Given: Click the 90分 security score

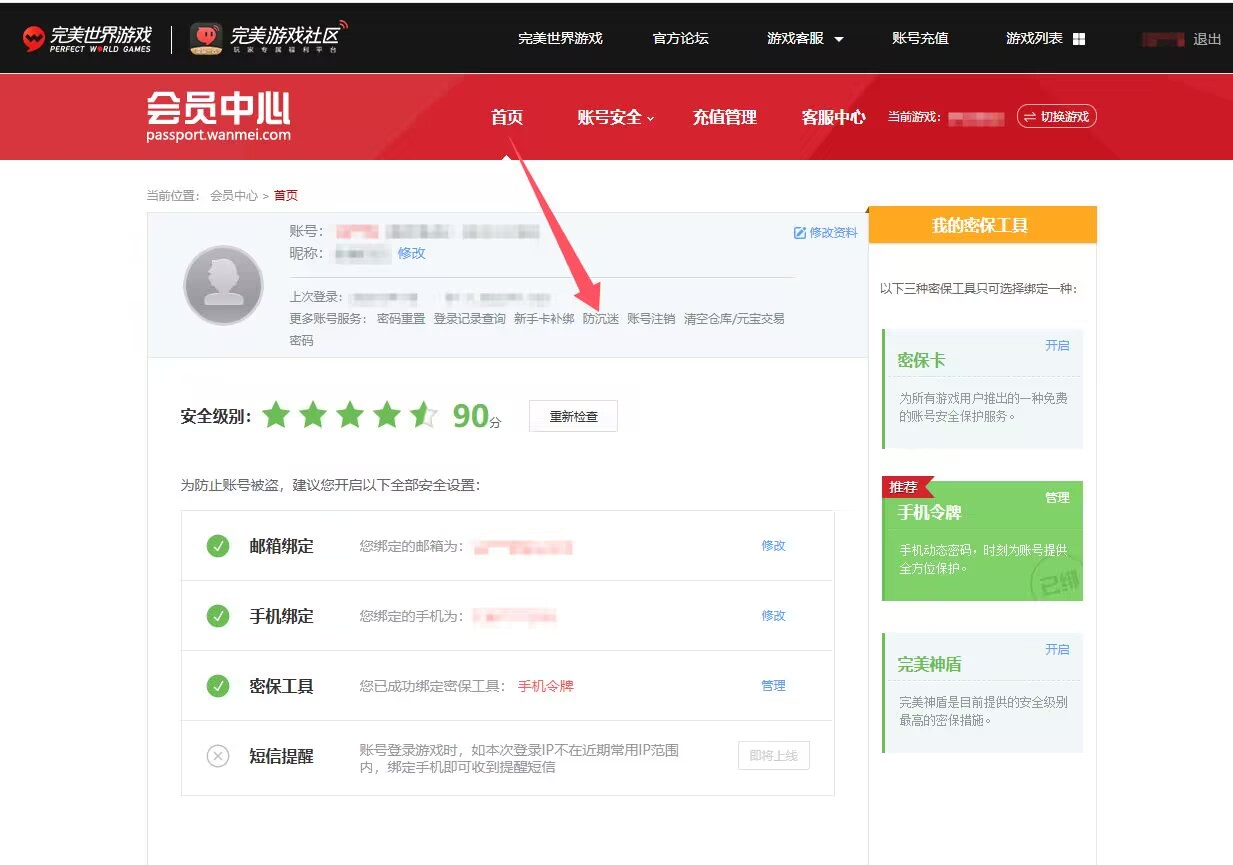Looking at the screenshot, I should coord(477,415).
